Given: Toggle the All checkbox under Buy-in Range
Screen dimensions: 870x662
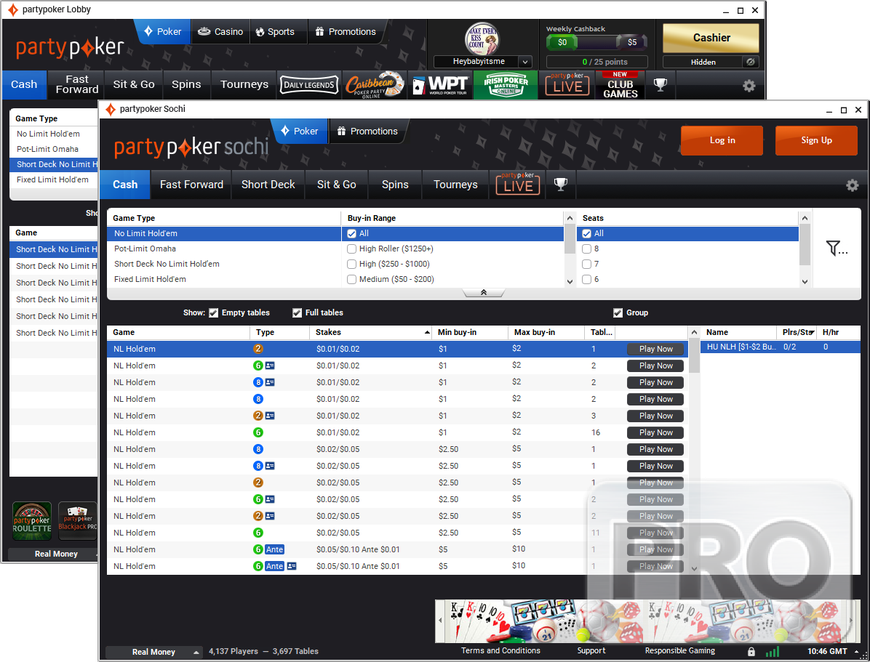Looking at the screenshot, I should click(351, 234).
